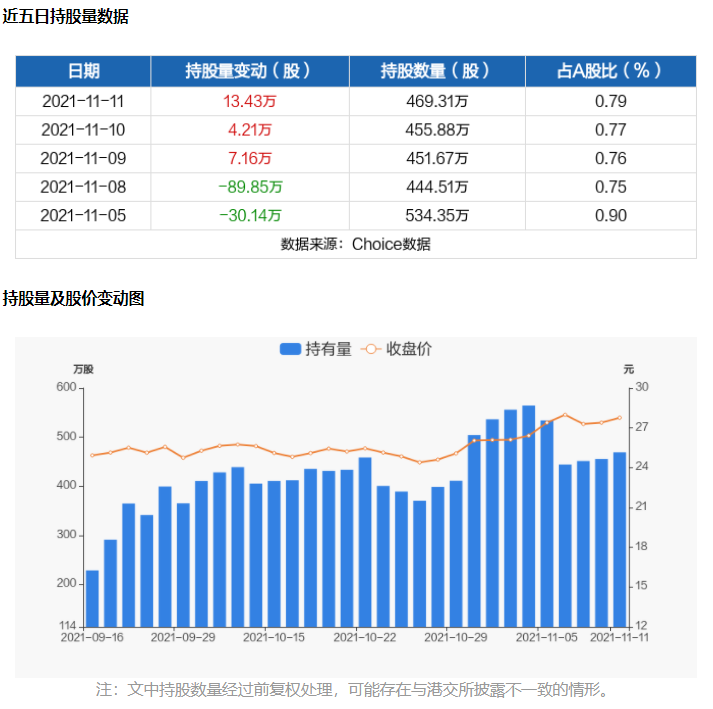
Task: Select date cell 2021-11-05 in table
Action: (x=83, y=216)
